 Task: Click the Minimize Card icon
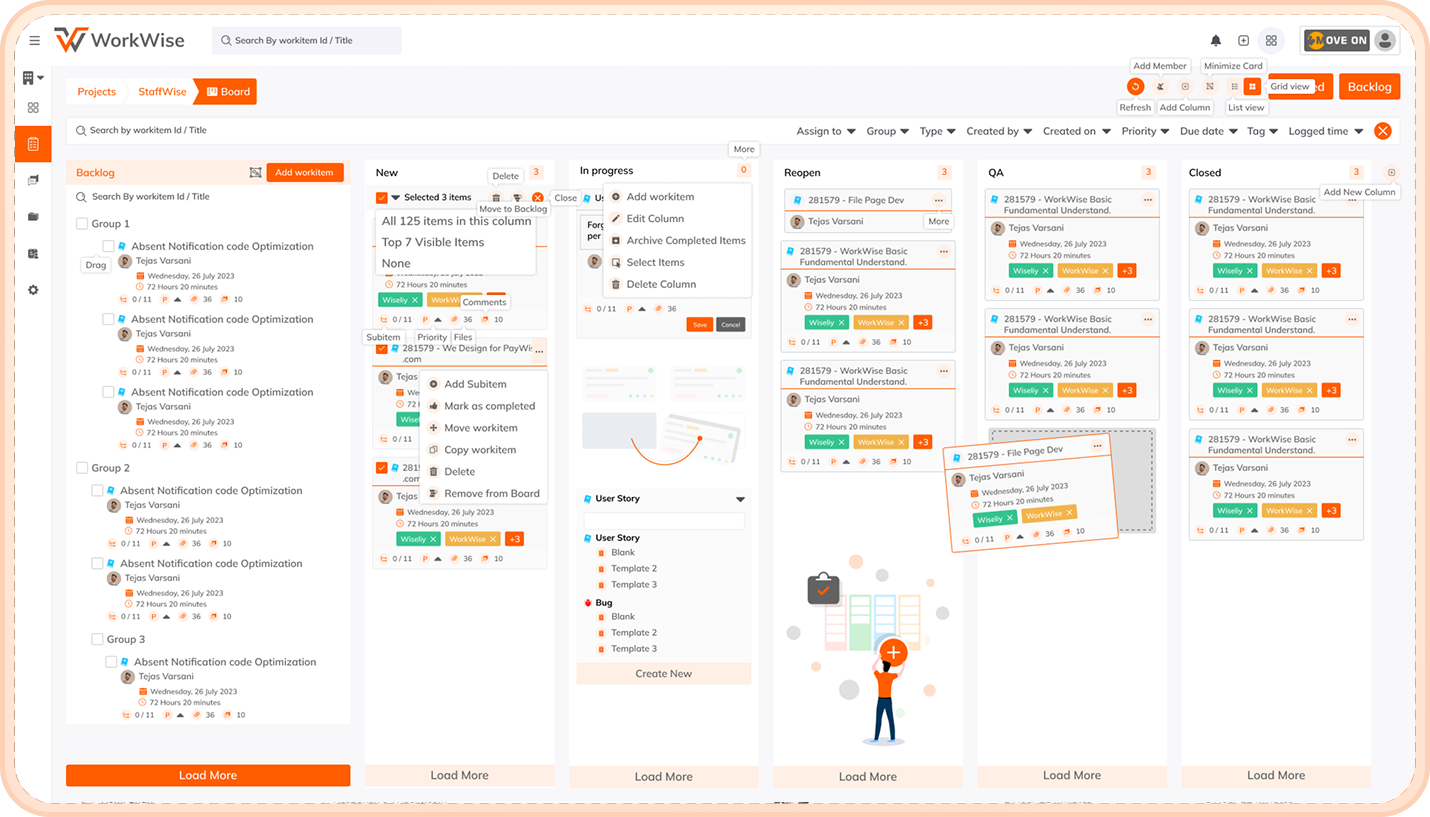[1209, 87]
